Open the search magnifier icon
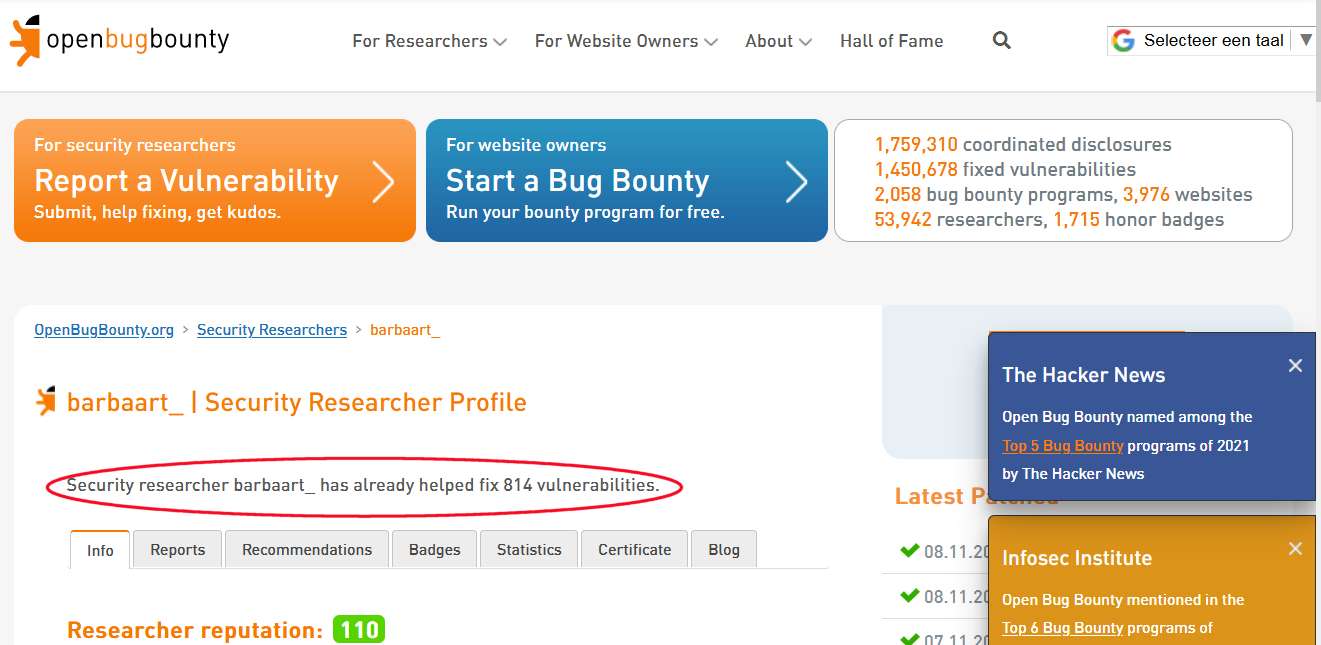The image size is (1321, 645). click(1001, 41)
